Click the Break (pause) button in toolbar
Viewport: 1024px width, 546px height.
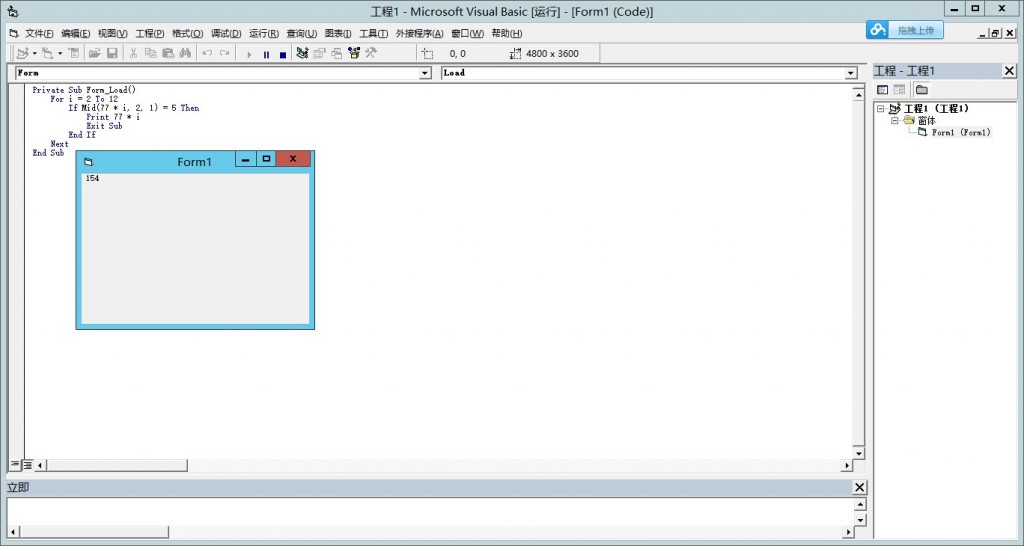266,54
